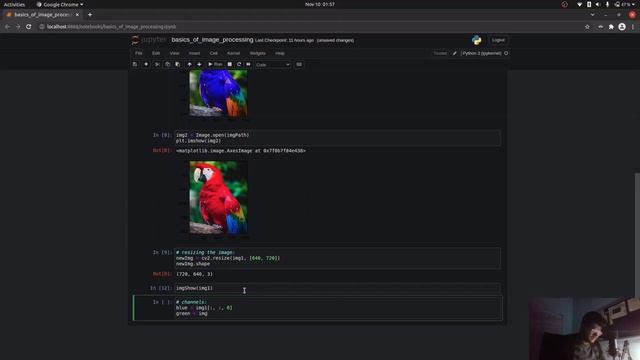Image resolution: width=640 pixels, height=360 pixels.
Task: Click the pencil edit-mode indicator
Action: (454, 53)
